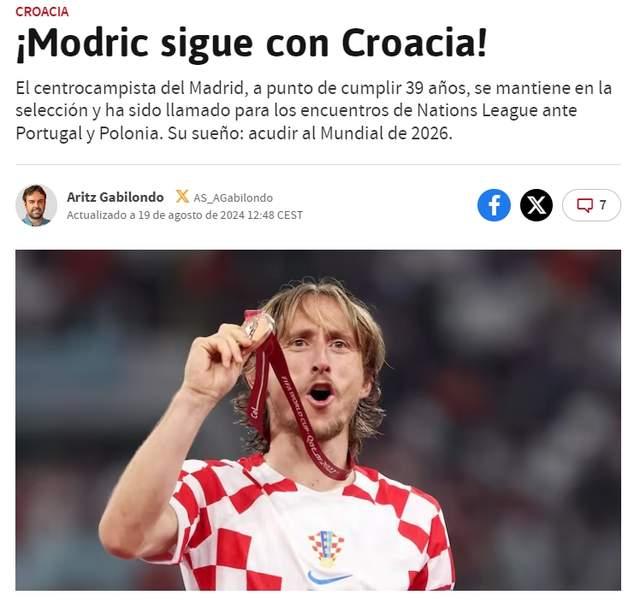Click the text Mundial de 2026
Screen dimensions: 640x607
coord(386,133)
